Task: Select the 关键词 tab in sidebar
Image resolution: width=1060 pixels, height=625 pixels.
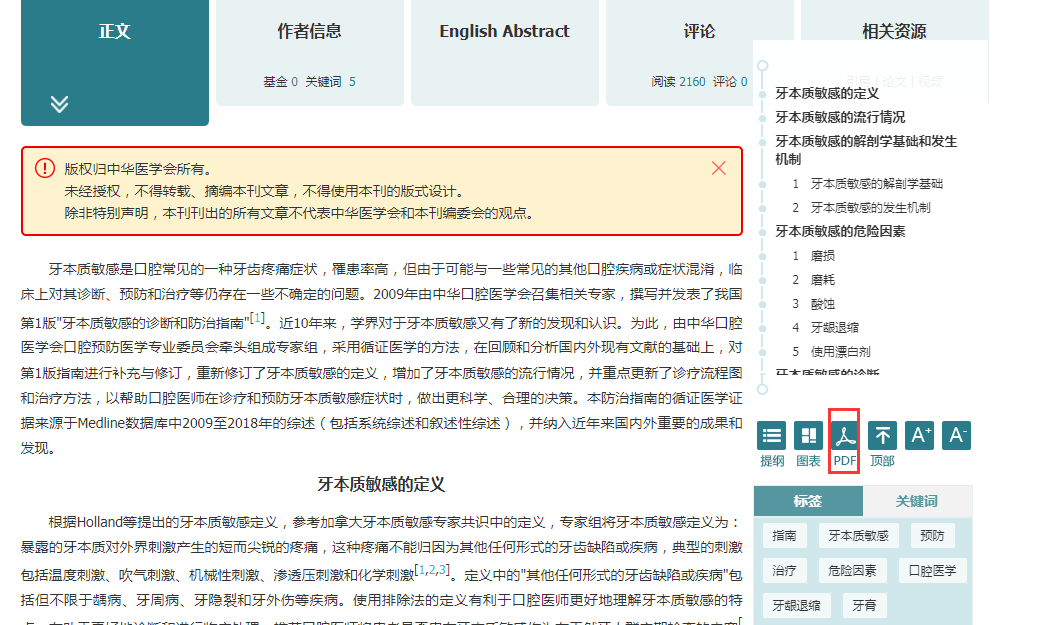Action: (917, 501)
